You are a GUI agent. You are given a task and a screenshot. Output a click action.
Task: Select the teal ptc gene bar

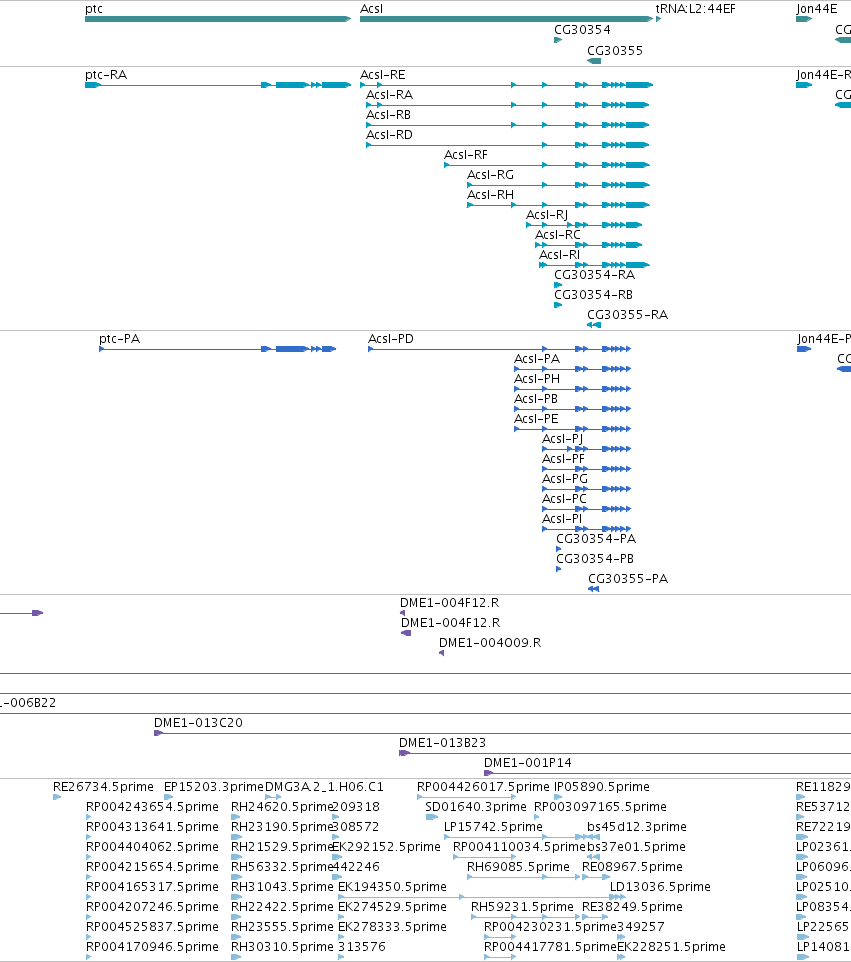tap(218, 19)
